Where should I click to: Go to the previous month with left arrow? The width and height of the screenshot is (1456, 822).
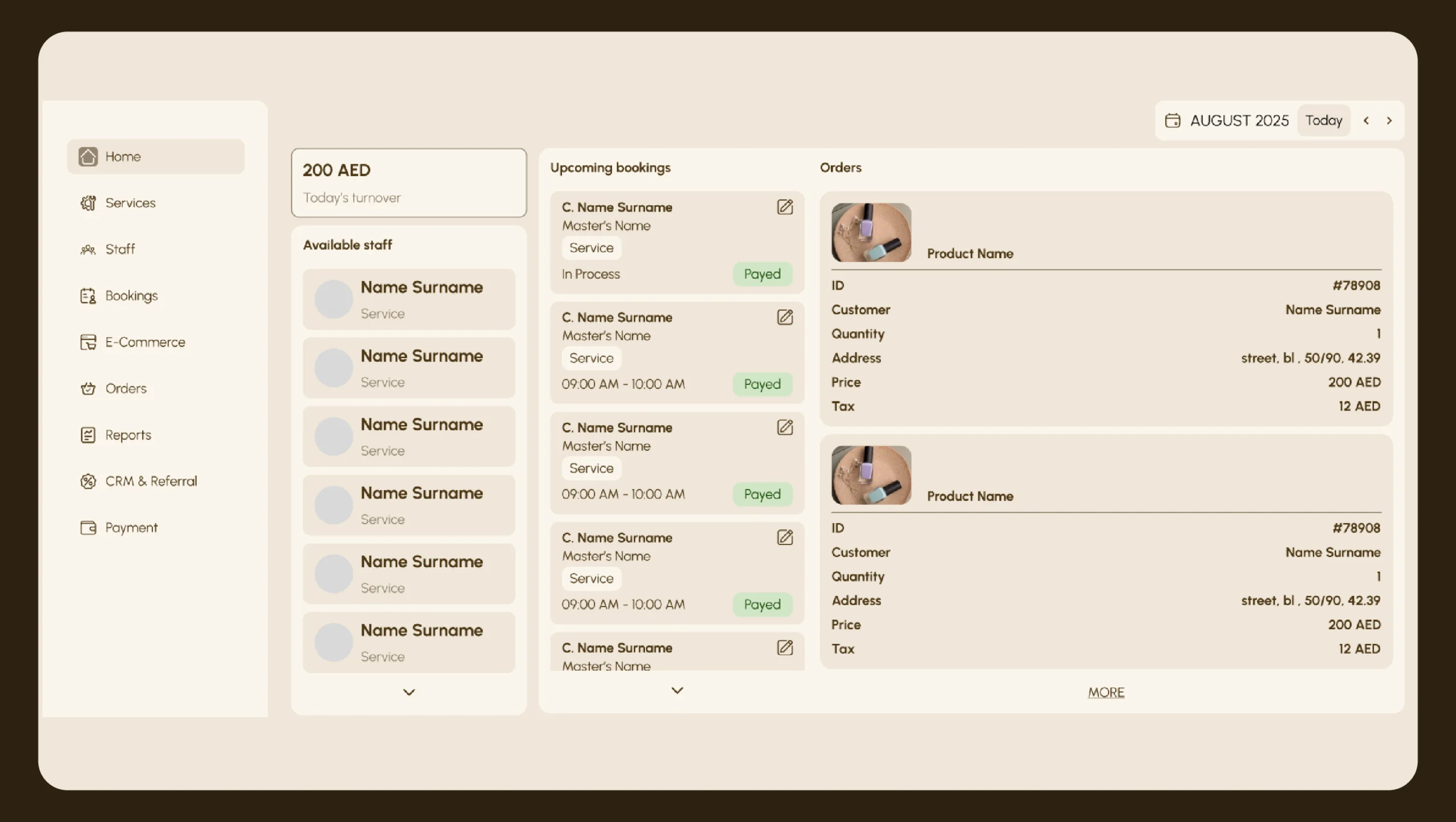(x=1366, y=121)
